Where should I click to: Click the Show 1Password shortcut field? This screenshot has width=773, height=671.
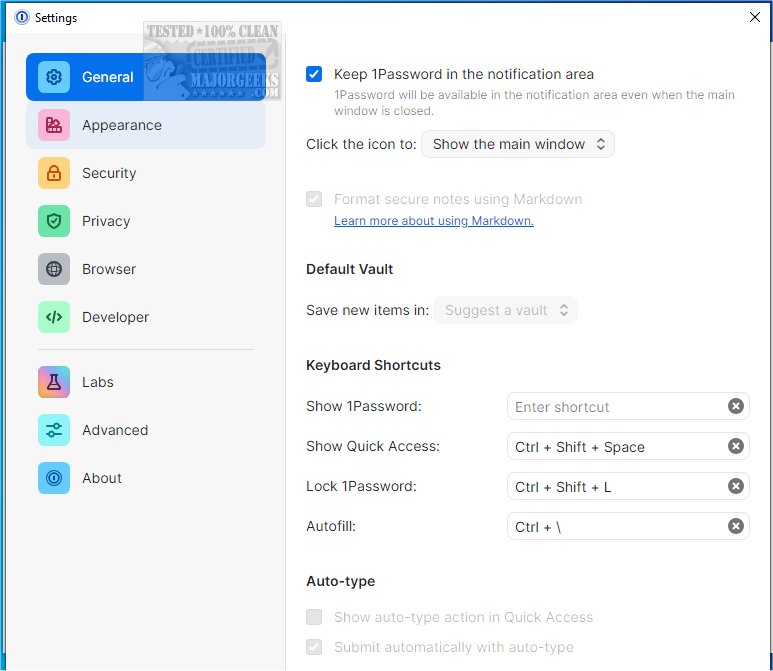click(615, 407)
